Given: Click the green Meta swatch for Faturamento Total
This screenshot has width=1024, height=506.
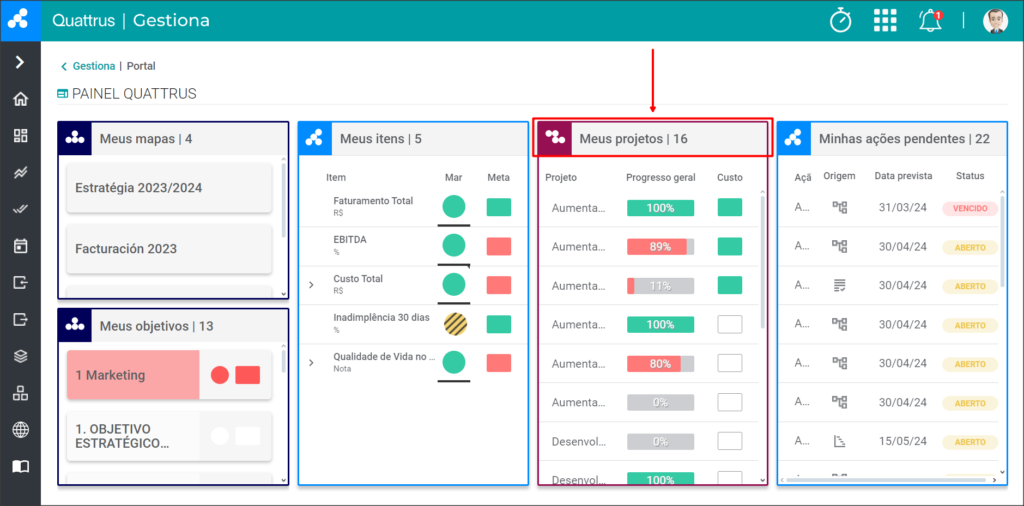Looking at the screenshot, I should tap(499, 208).
